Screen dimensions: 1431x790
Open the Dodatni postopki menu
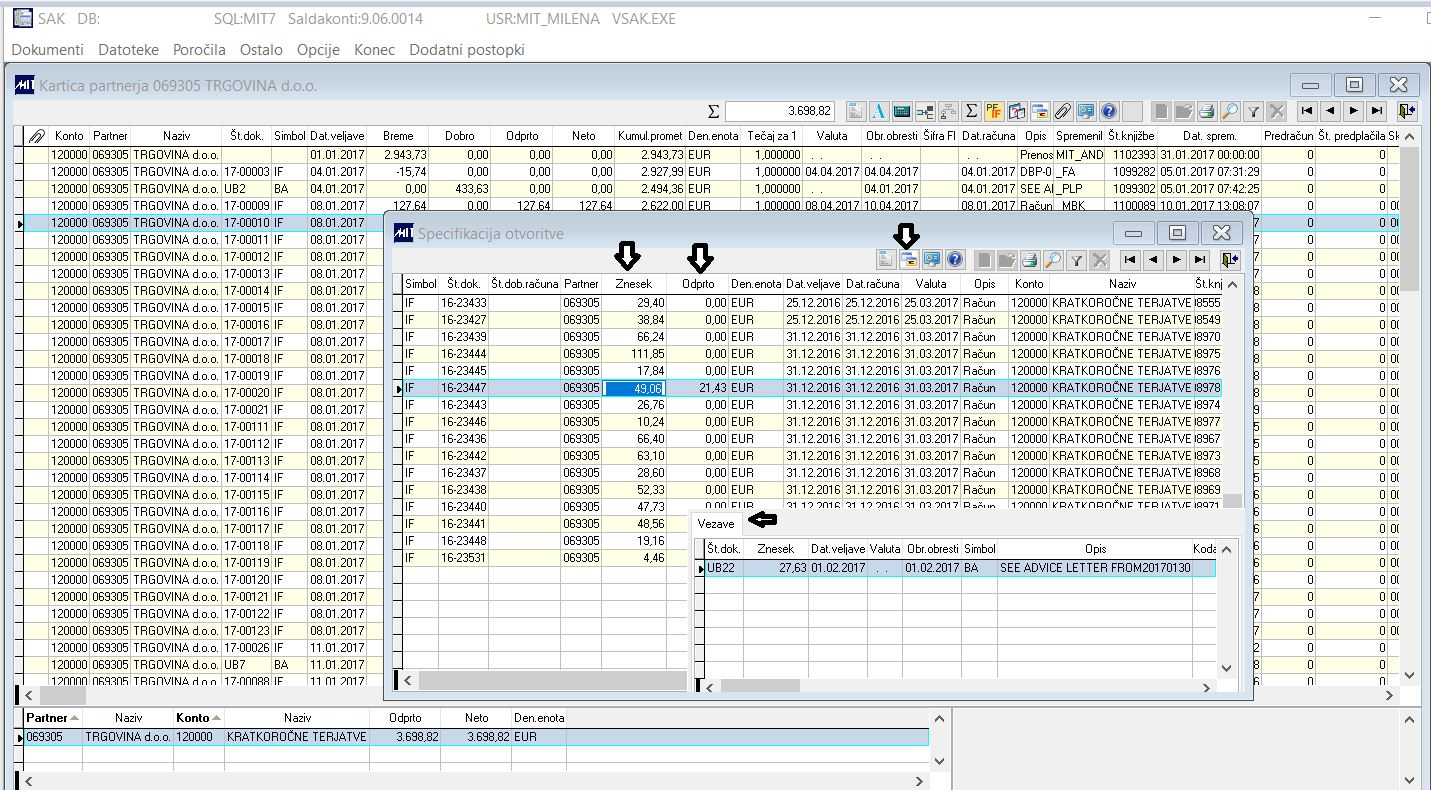466,49
